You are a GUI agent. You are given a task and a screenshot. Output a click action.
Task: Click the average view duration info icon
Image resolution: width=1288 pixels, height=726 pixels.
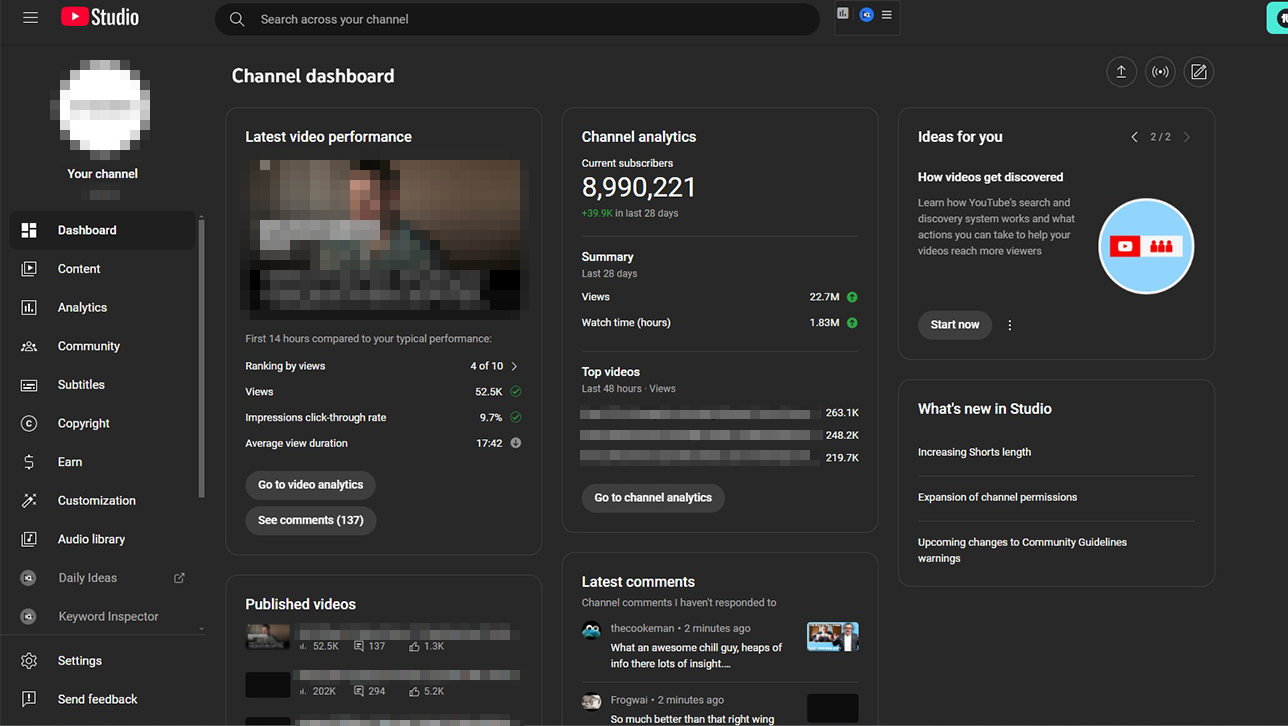(516, 443)
